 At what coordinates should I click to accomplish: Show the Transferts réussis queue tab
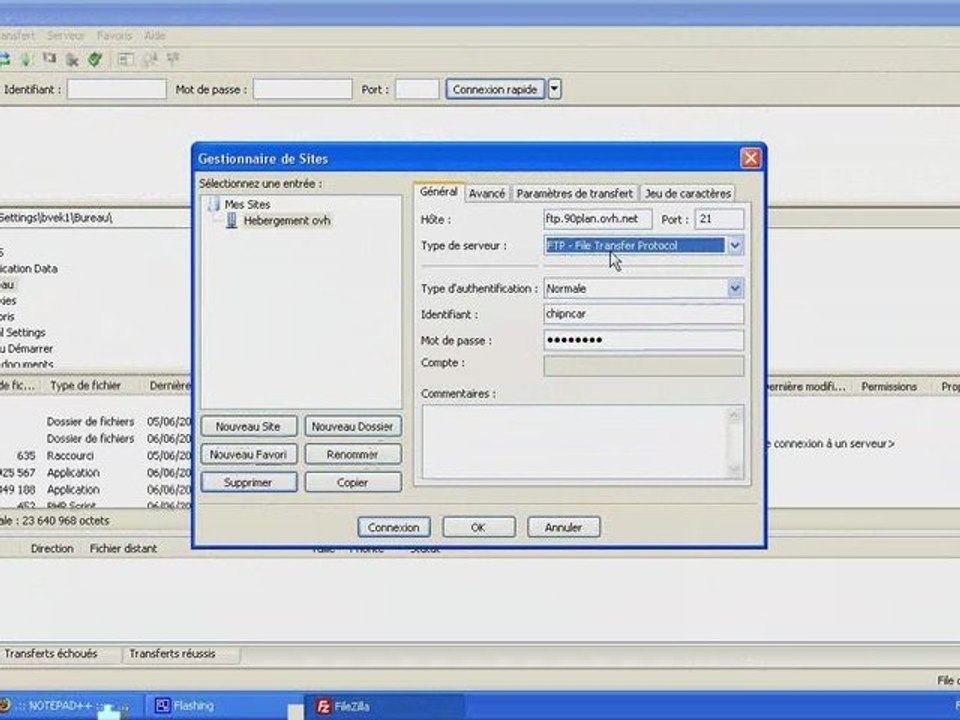coord(172,654)
